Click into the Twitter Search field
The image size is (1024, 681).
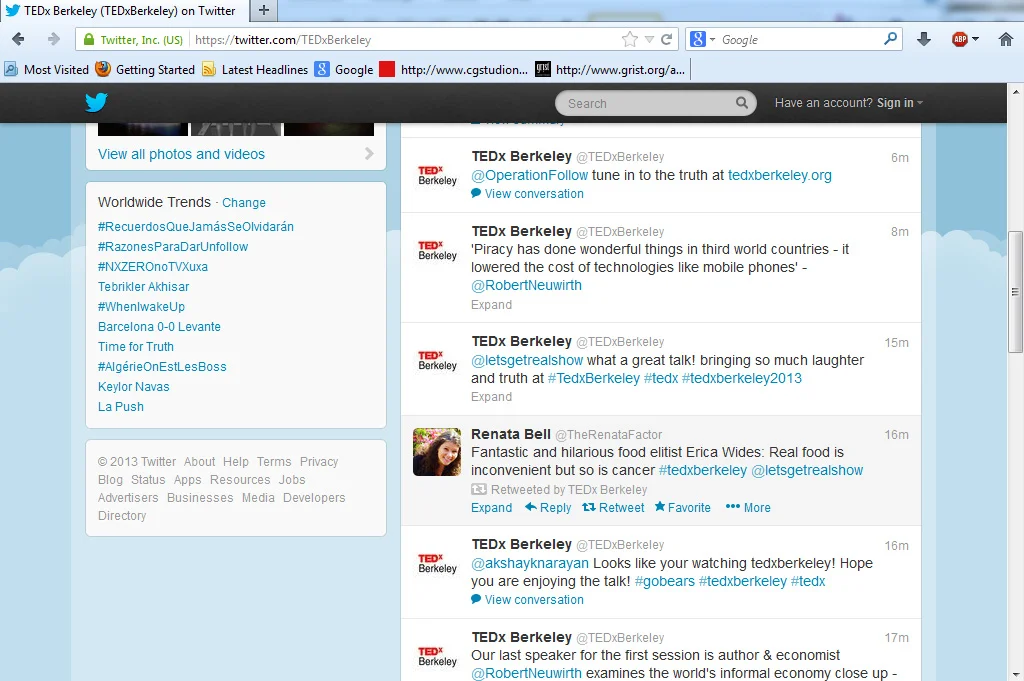coord(647,103)
